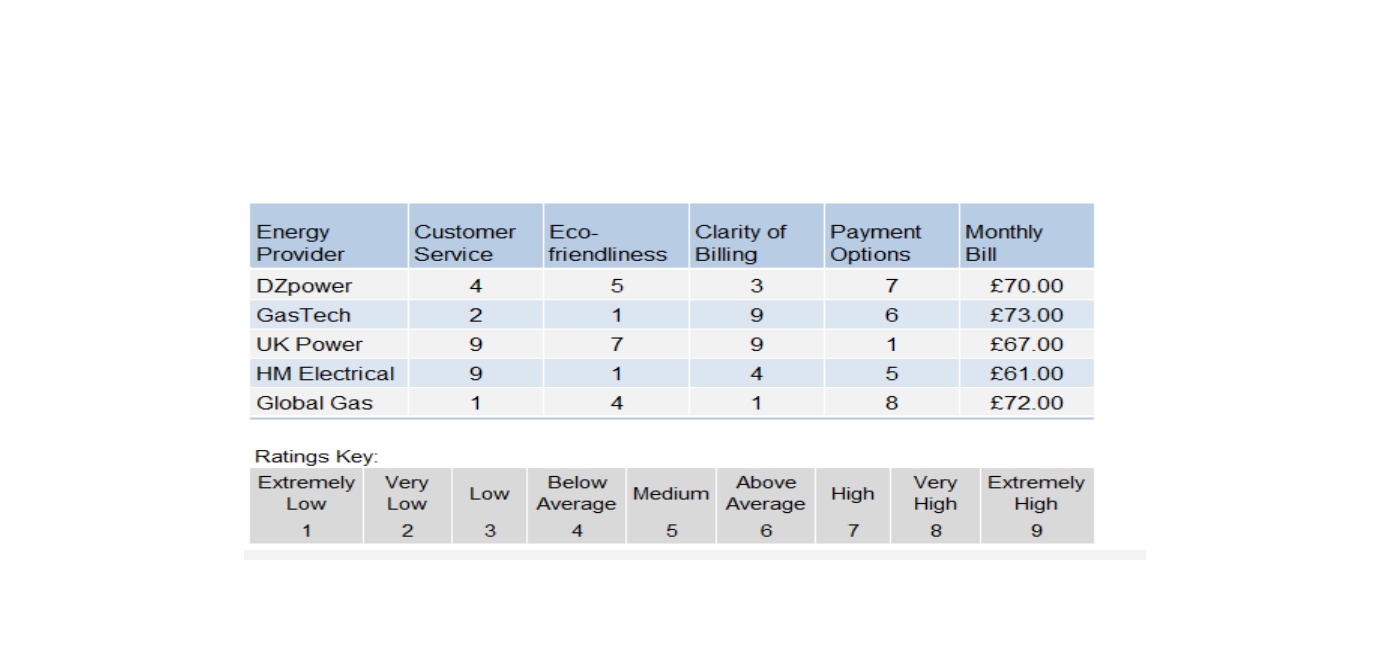Select the 'Monthly Bill' column header
The width and height of the screenshot is (1391, 660).
1026,236
